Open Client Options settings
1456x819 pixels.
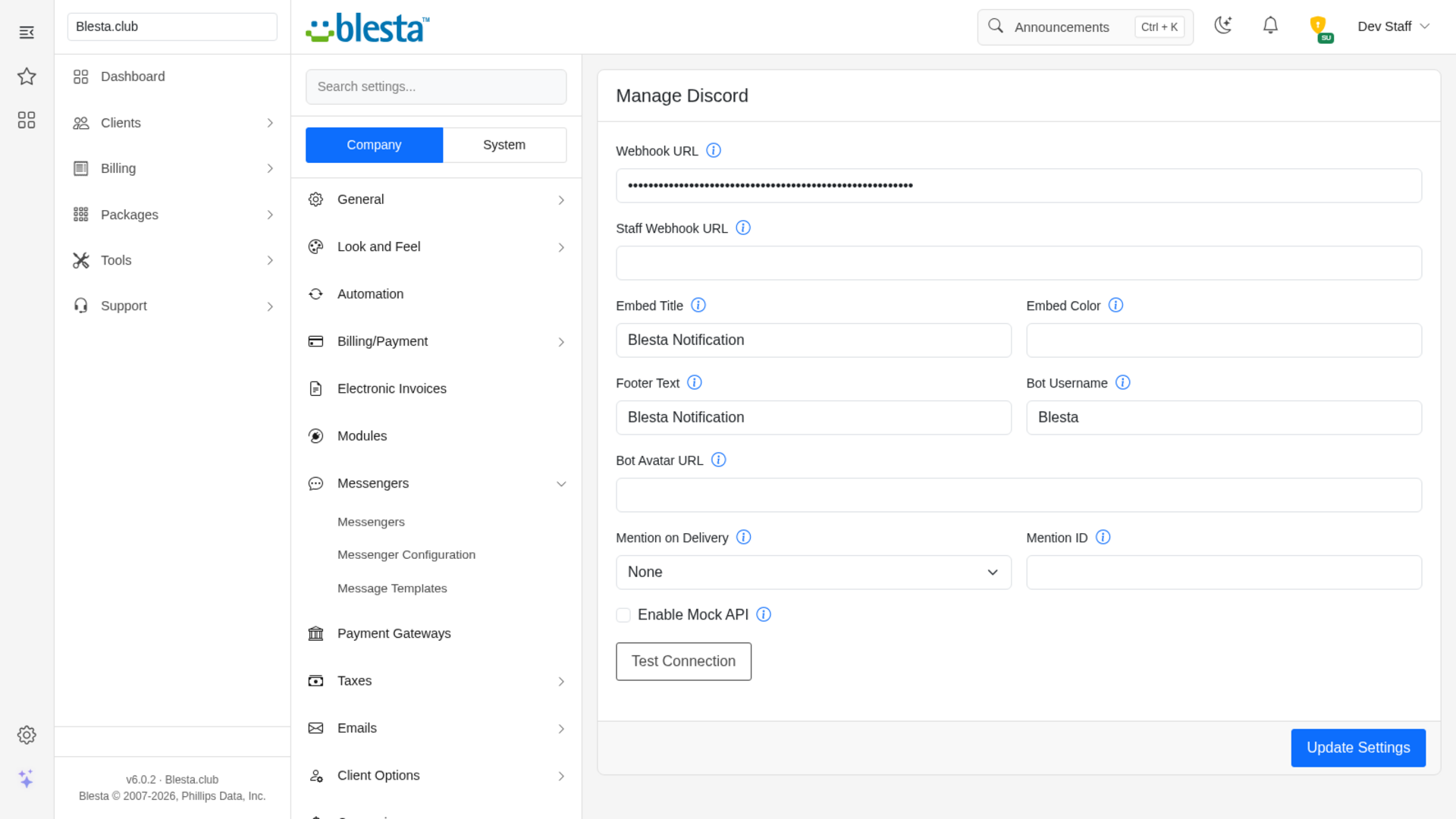click(x=436, y=776)
